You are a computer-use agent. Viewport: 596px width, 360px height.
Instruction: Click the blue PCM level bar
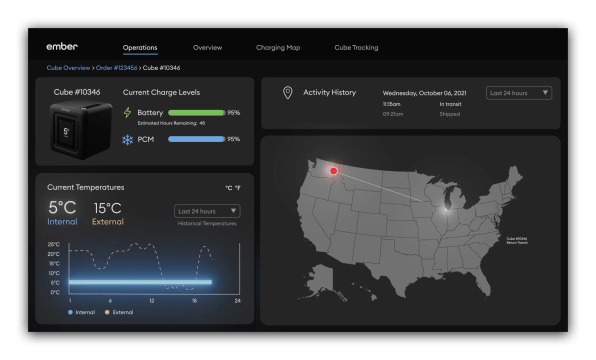[x=197, y=139]
